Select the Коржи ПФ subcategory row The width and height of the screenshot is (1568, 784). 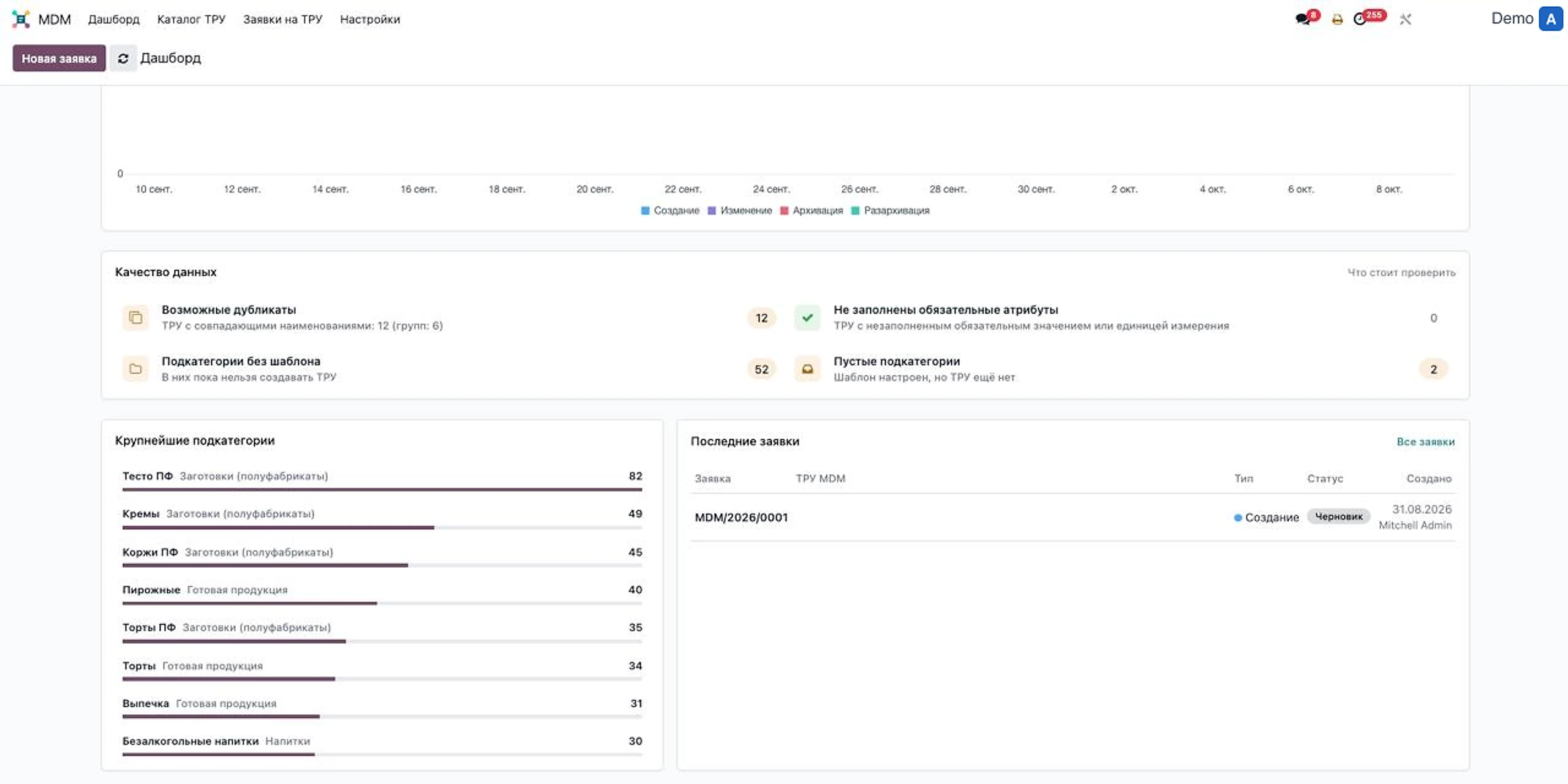tap(382, 556)
